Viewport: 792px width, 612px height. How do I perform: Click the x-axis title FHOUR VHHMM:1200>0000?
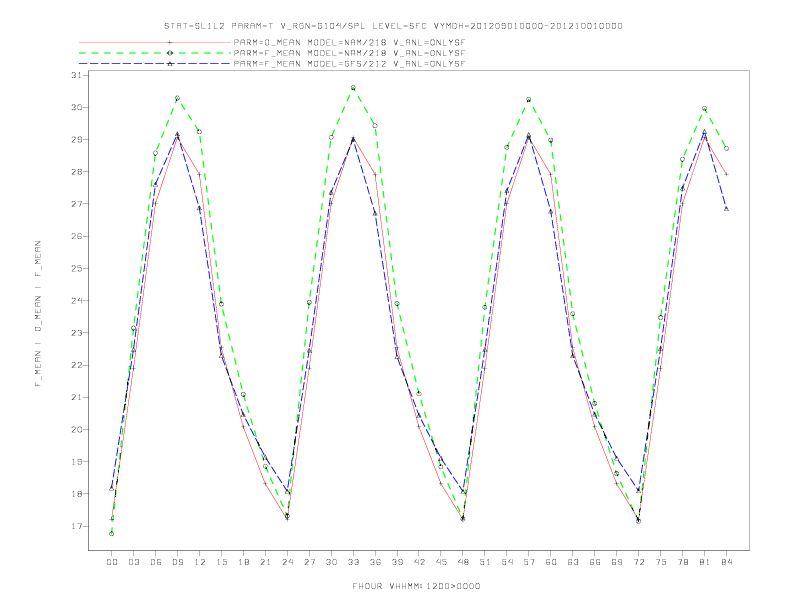[x=416, y=586]
